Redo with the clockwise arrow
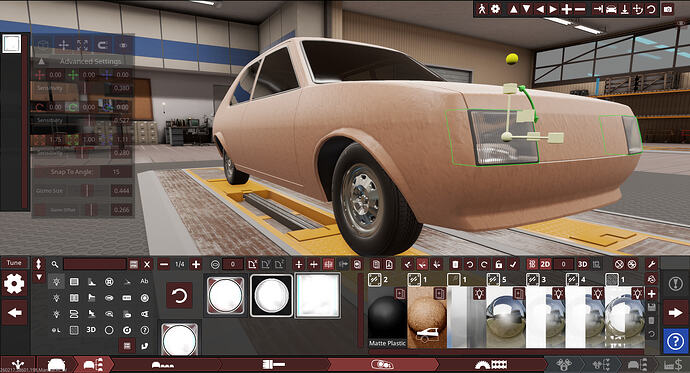This screenshot has width=690, height=373. pyautogui.click(x=484, y=264)
